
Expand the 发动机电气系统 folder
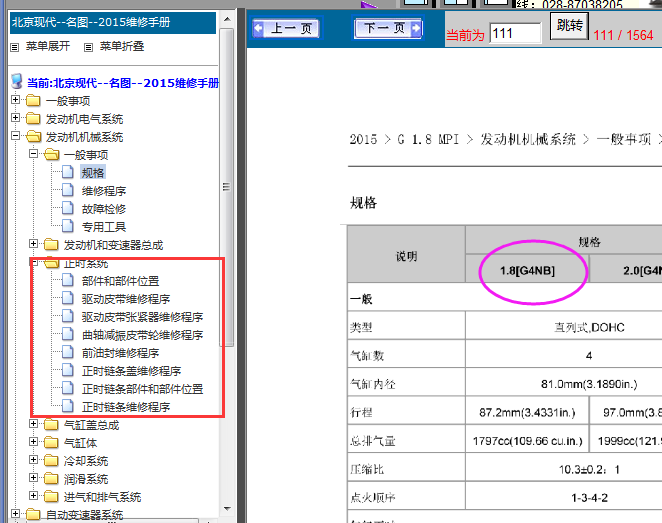click(16, 117)
